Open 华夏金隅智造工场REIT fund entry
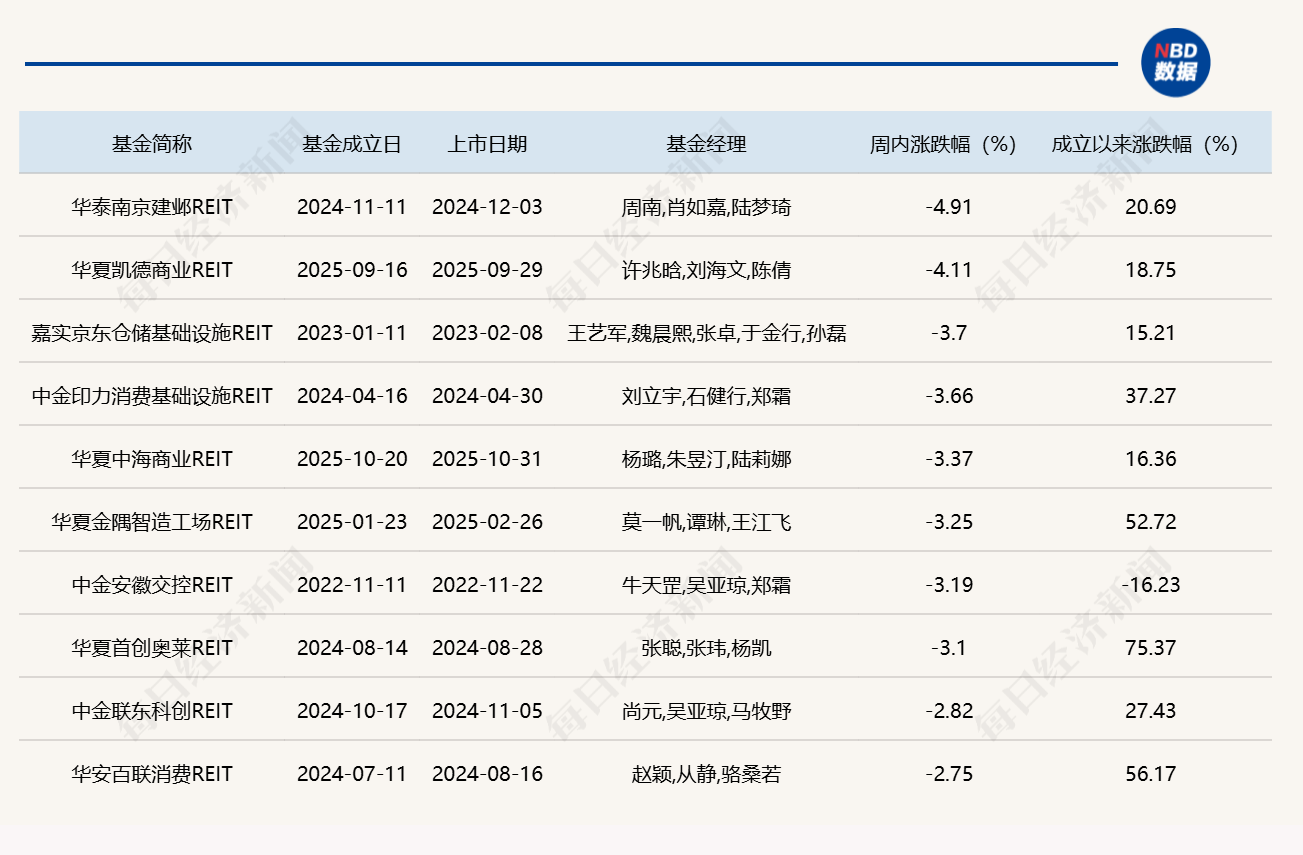Screen dimensions: 1303x855 coord(152,522)
